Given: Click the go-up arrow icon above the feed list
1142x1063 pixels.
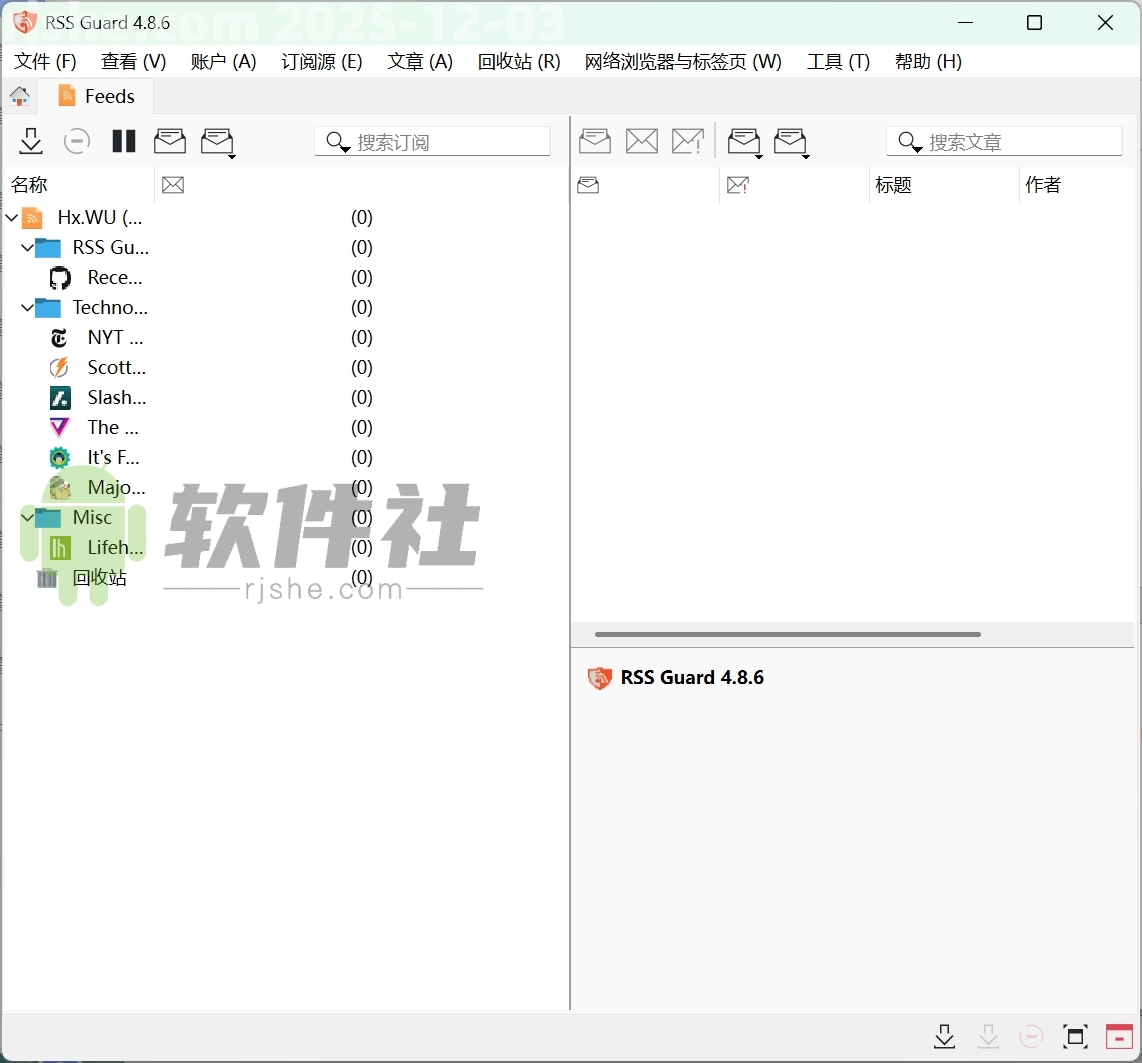Looking at the screenshot, I should click(20, 96).
